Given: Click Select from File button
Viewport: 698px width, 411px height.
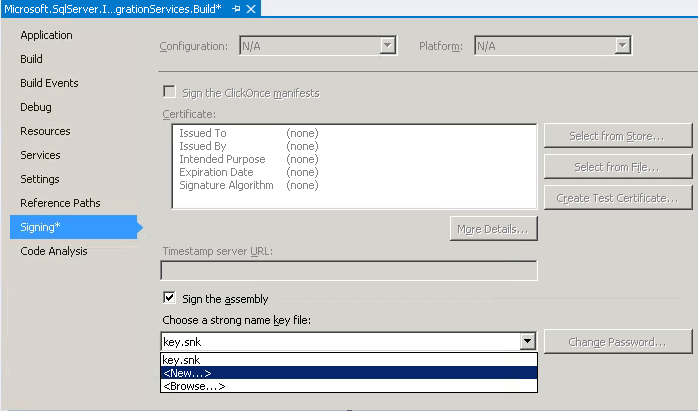Looking at the screenshot, I should click(618, 167).
